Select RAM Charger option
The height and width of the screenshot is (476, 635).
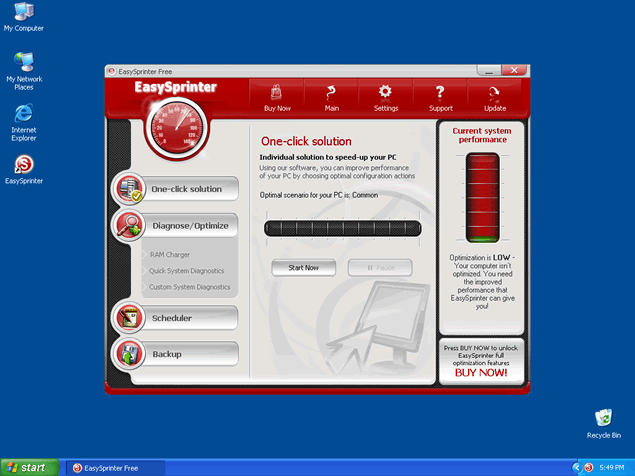click(x=170, y=255)
